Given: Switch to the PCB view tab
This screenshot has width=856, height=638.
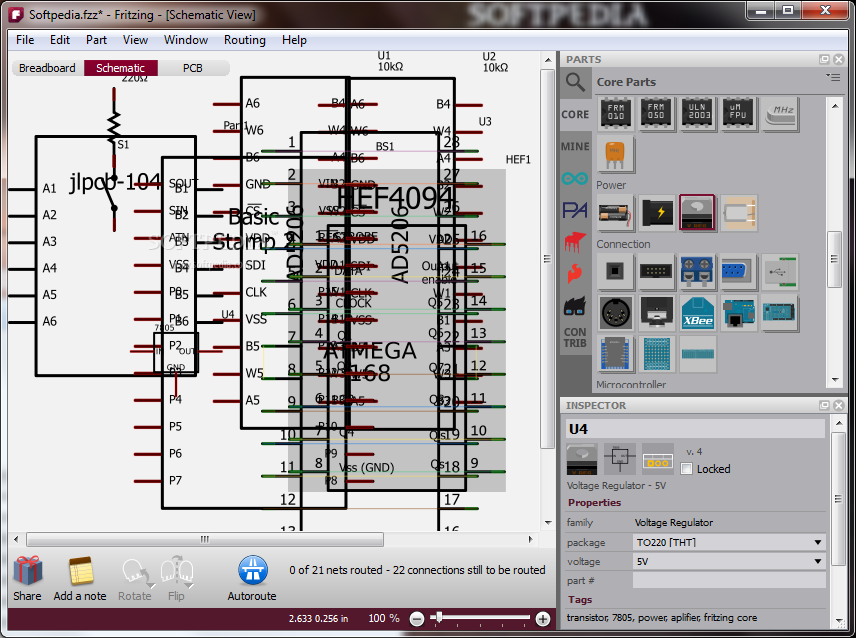Looking at the screenshot, I should click(x=193, y=68).
